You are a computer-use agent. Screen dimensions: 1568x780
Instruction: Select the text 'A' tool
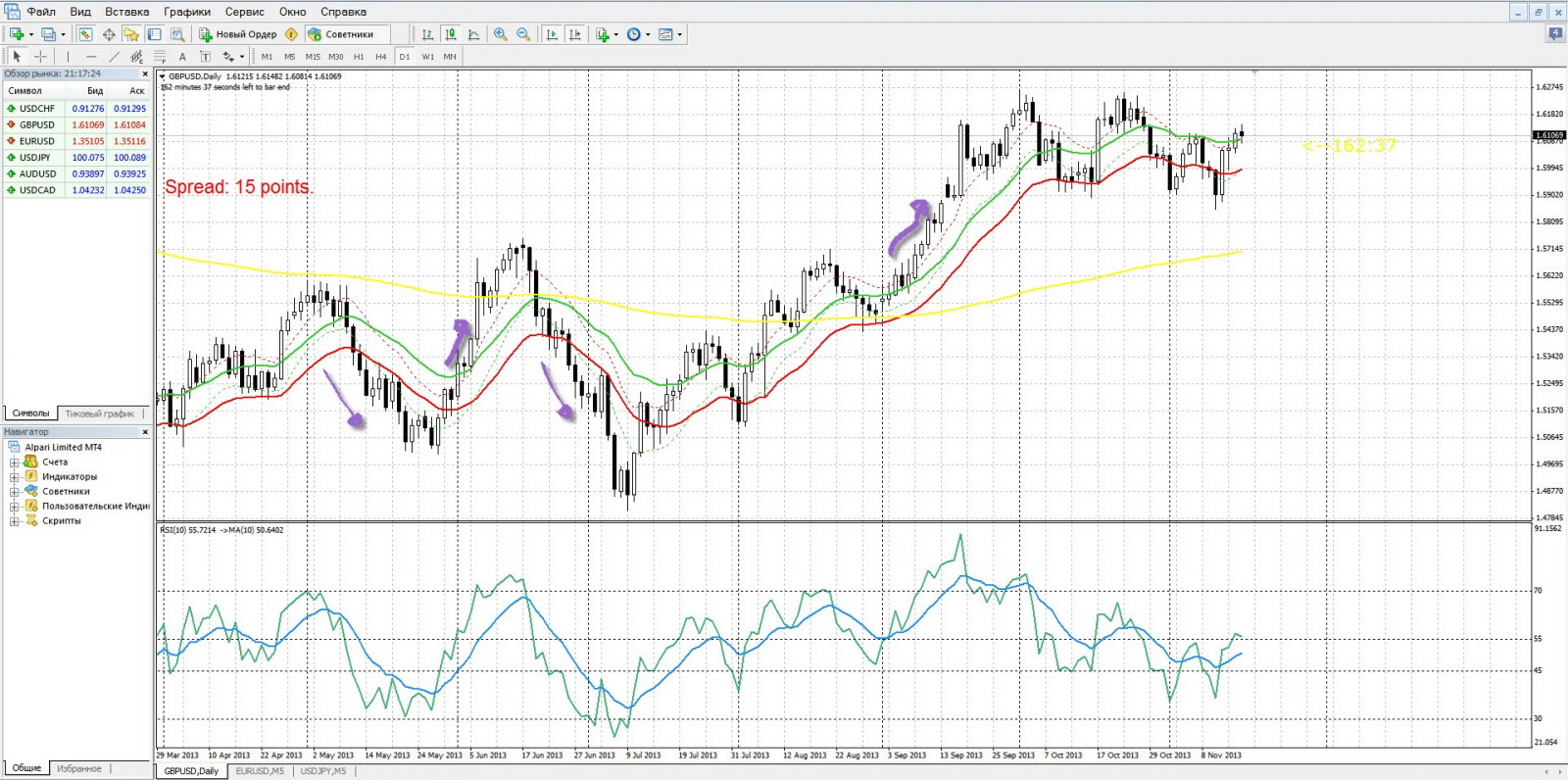[x=182, y=57]
